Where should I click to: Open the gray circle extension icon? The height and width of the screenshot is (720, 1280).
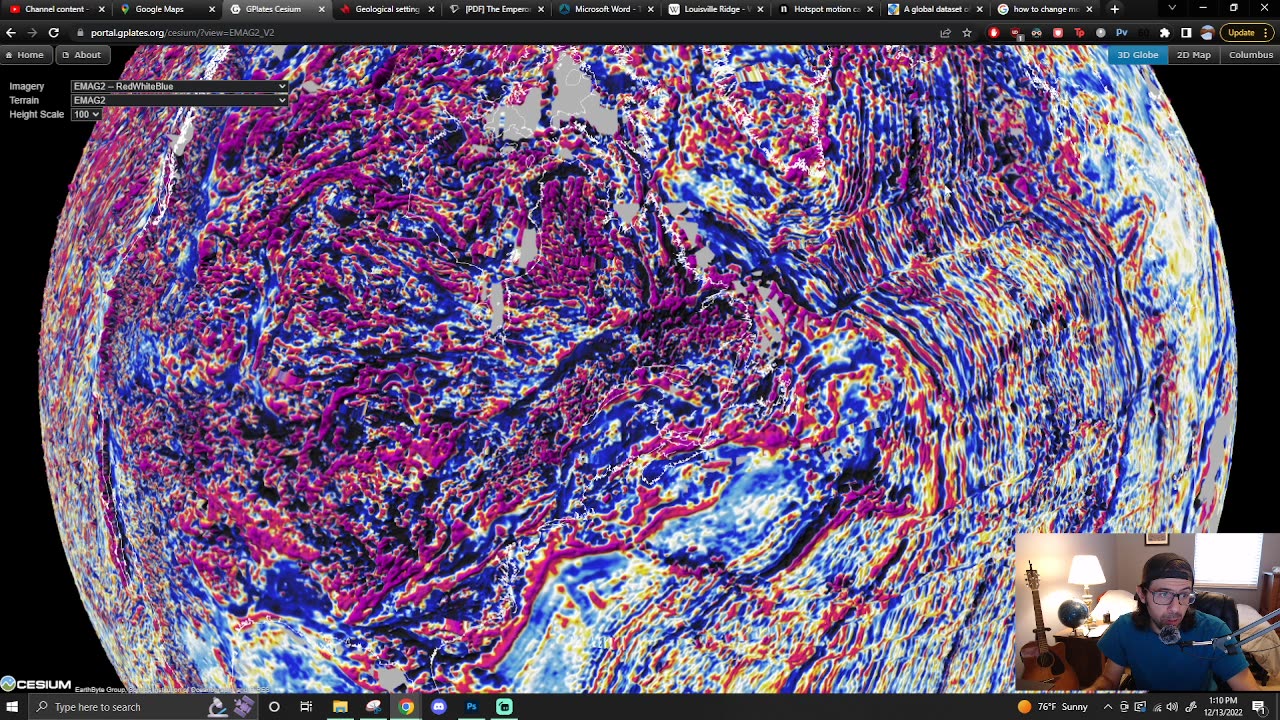pos(1101,32)
